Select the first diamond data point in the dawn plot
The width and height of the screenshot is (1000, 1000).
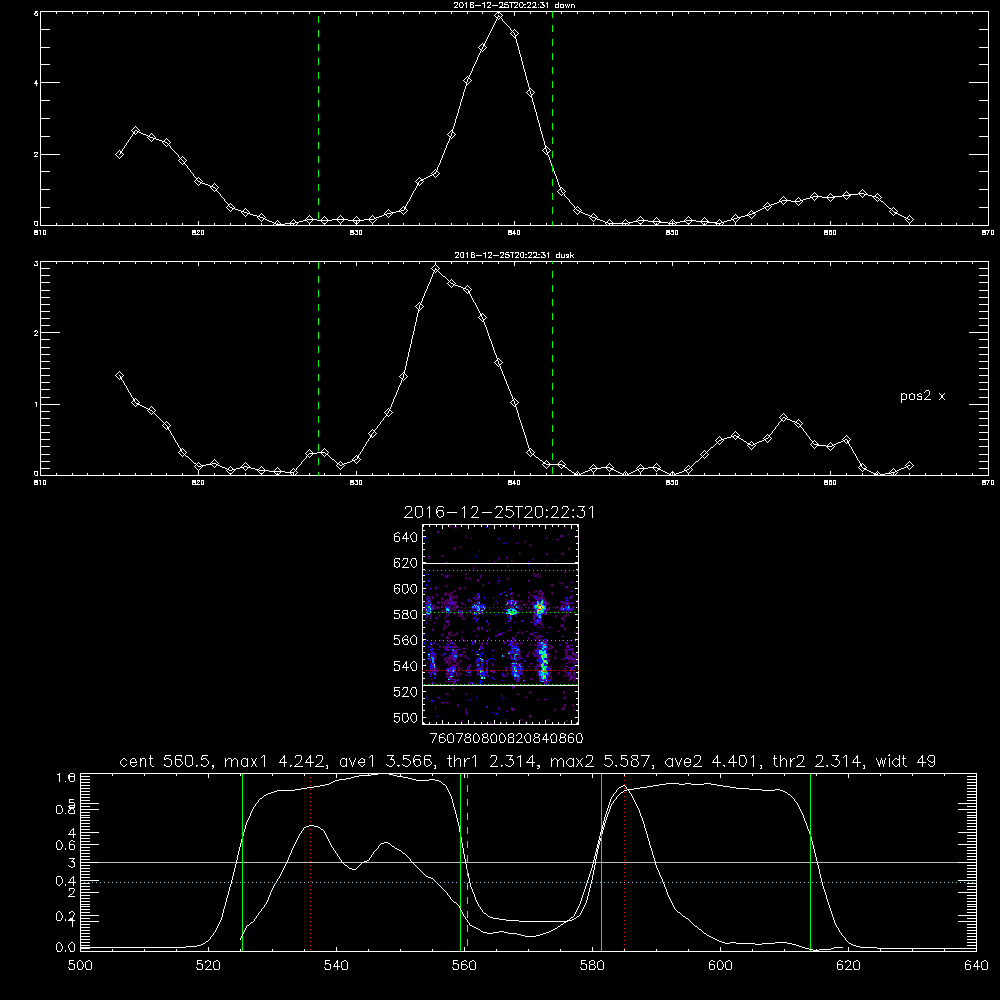click(119, 154)
